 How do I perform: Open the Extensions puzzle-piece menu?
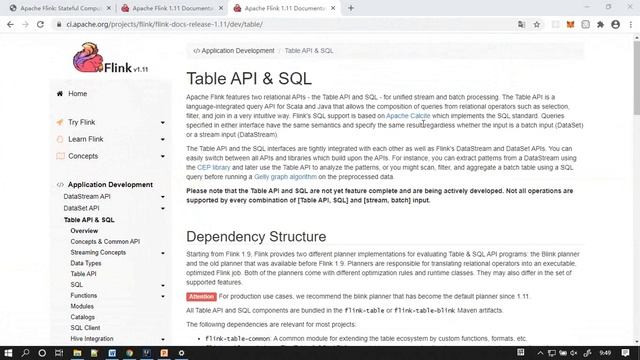[x=600, y=24]
